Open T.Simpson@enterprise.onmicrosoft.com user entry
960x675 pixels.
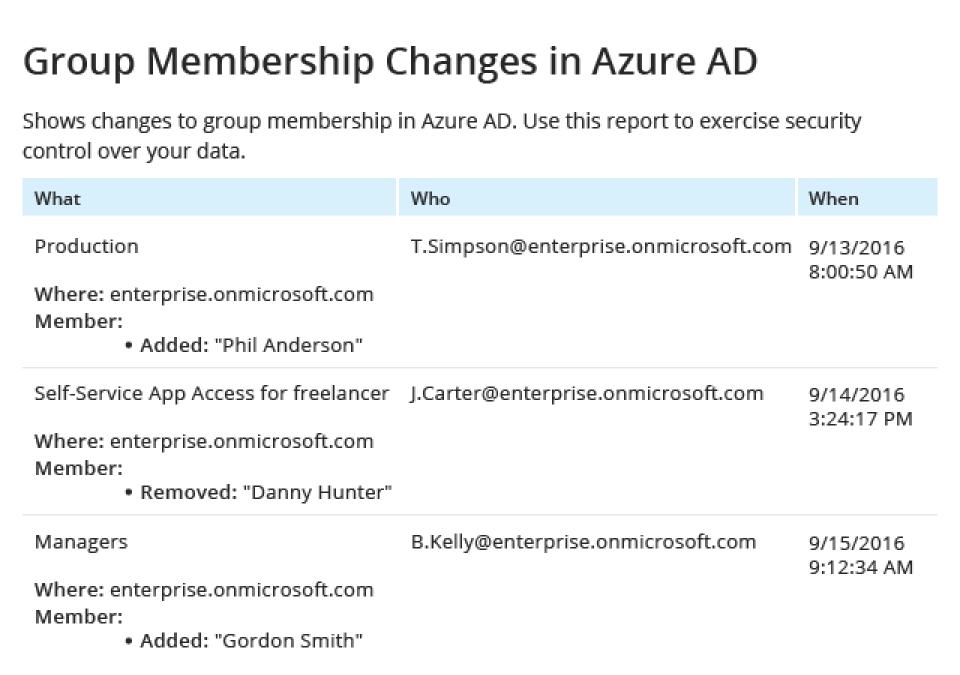[601, 246]
